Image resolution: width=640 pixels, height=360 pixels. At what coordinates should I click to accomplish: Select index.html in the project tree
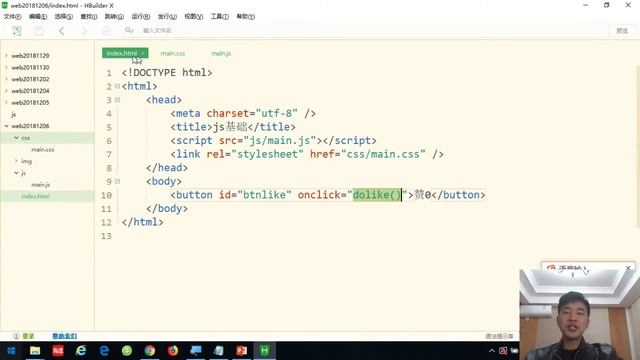[35, 196]
